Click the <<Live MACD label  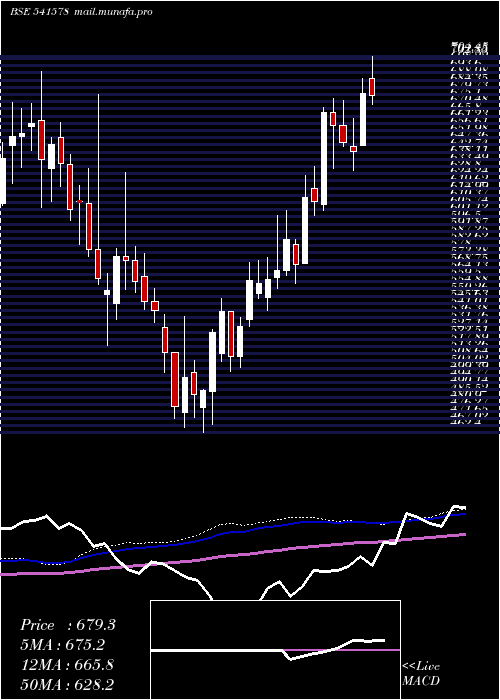[x=421, y=674]
